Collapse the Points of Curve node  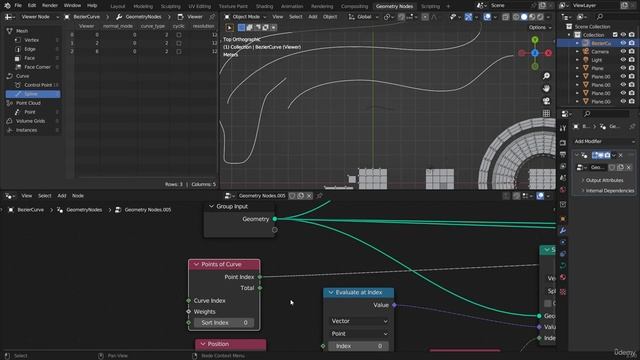point(196,264)
